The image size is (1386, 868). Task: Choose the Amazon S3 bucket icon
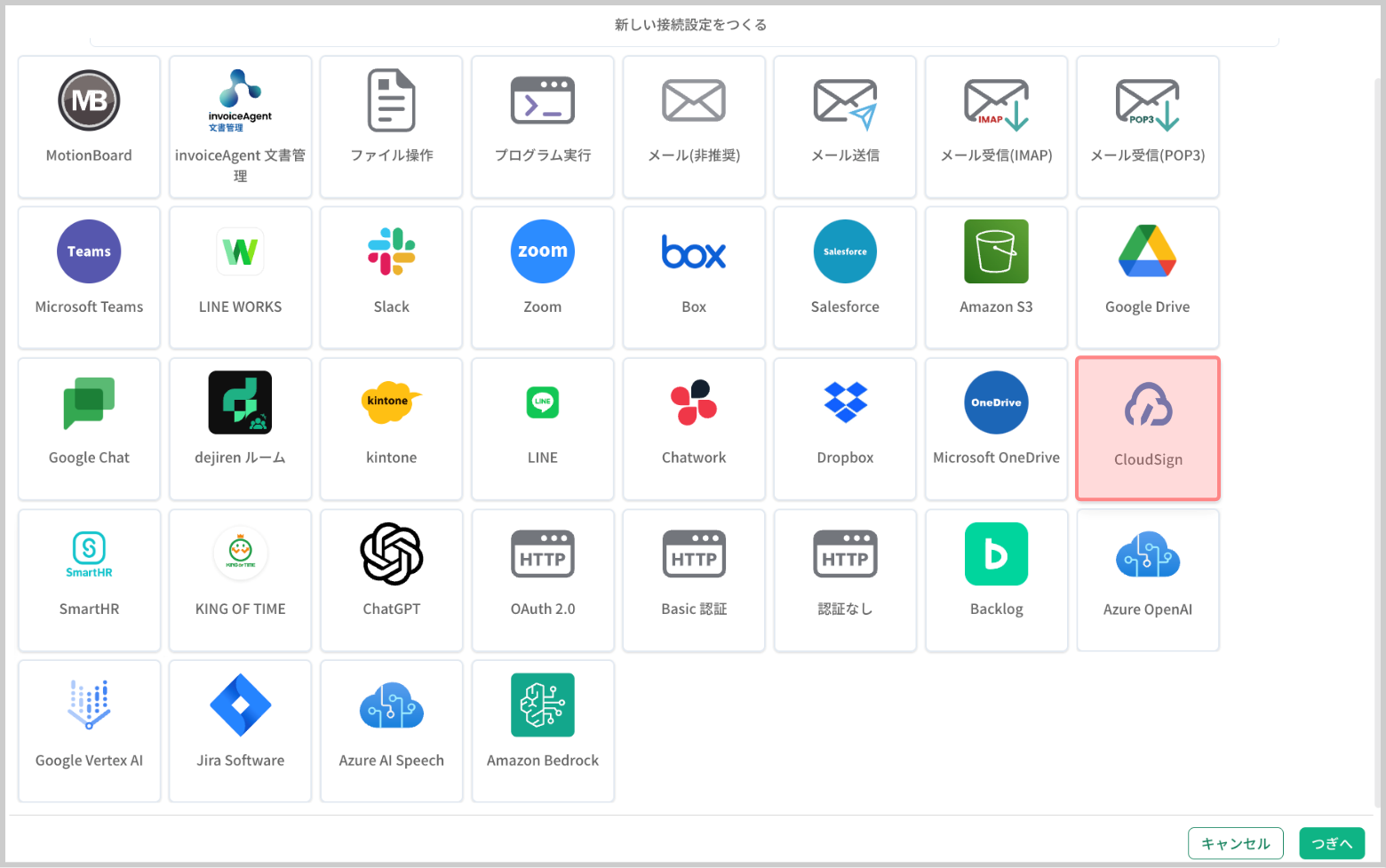(997, 251)
